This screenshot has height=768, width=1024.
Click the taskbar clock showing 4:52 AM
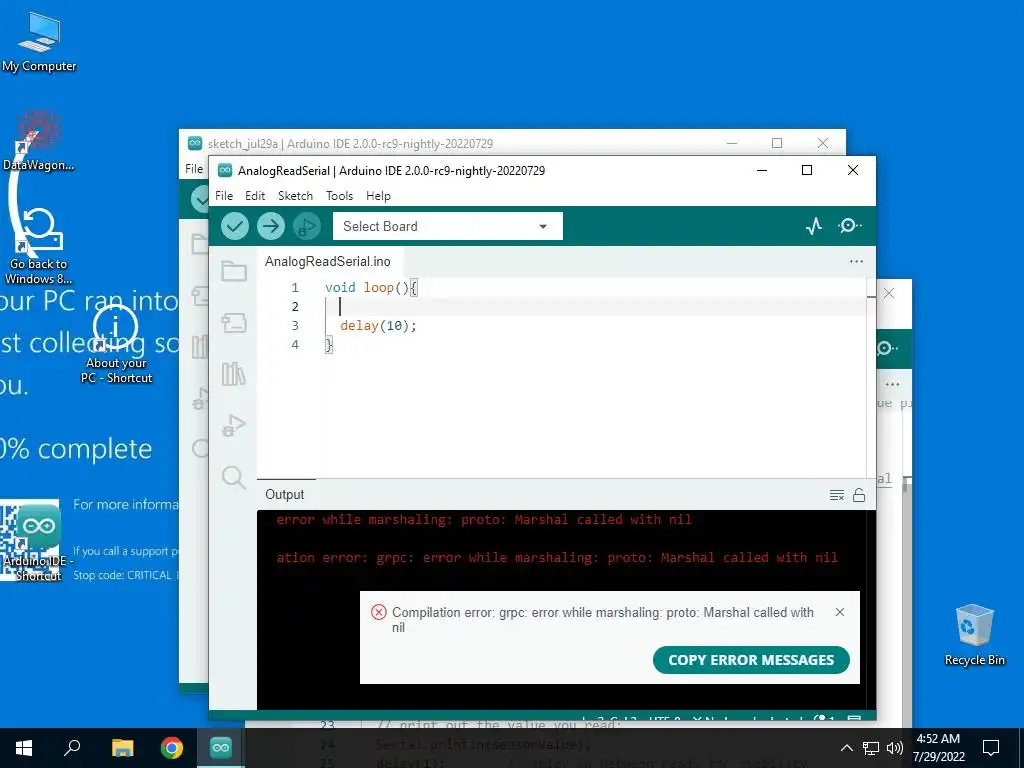[x=938, y=748]
